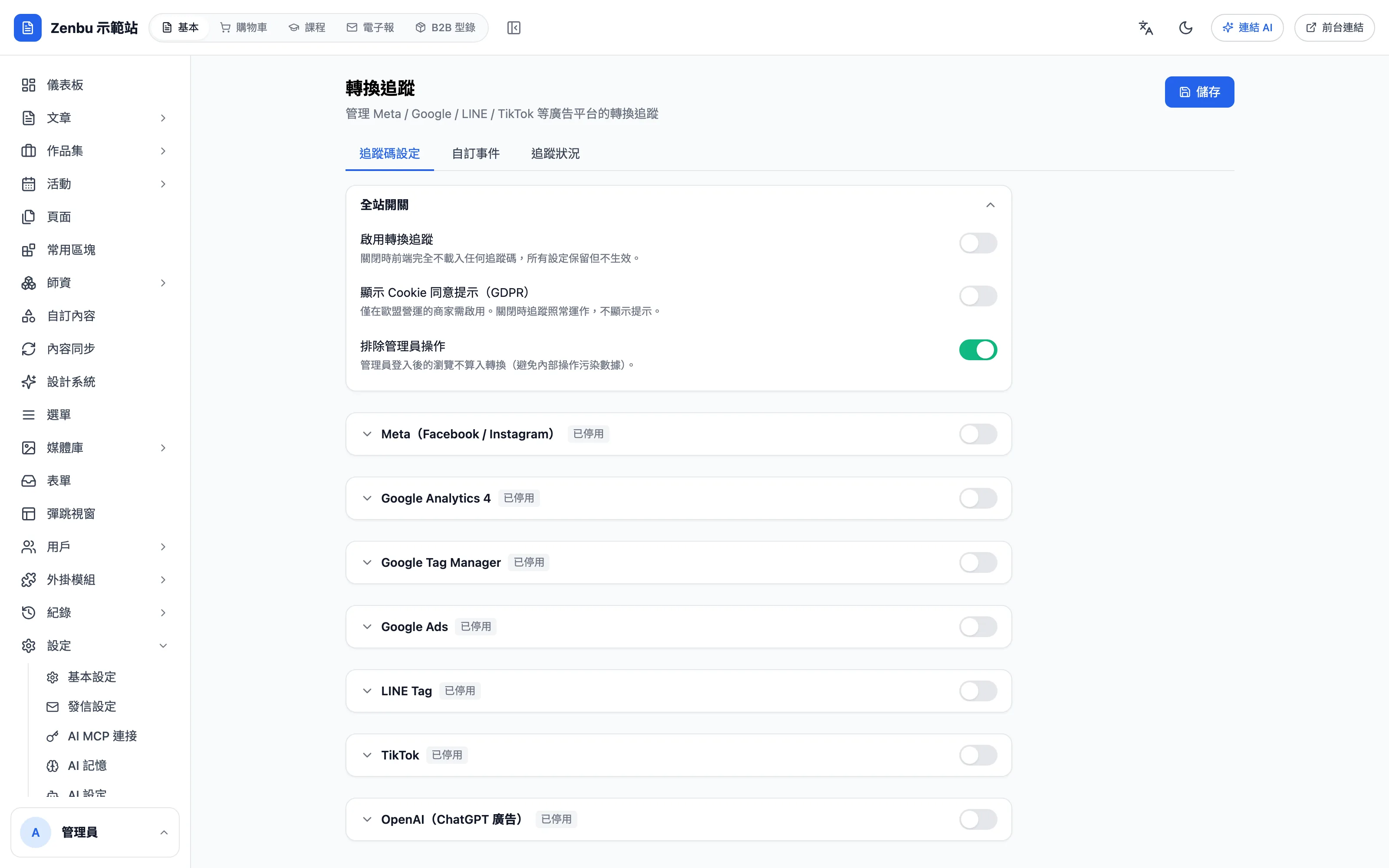Screen dimensions: 1389x868
Task: Enable the OpenAI (ChatGPT 廣告) toggle
Action: (978, 820)
